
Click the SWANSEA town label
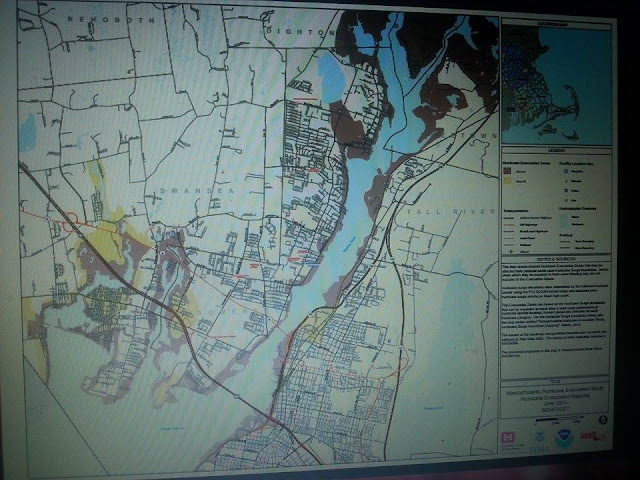coord(197,191)
